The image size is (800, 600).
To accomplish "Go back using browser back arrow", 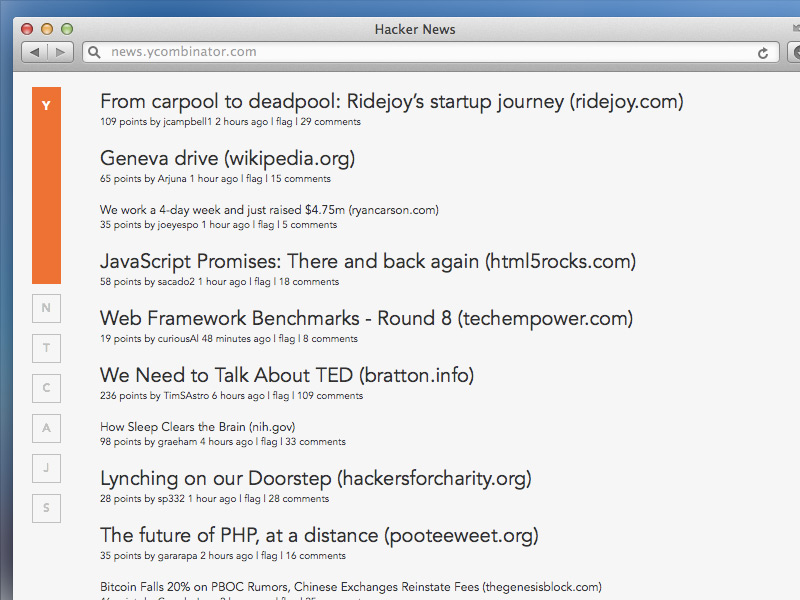I will [35, 52].
